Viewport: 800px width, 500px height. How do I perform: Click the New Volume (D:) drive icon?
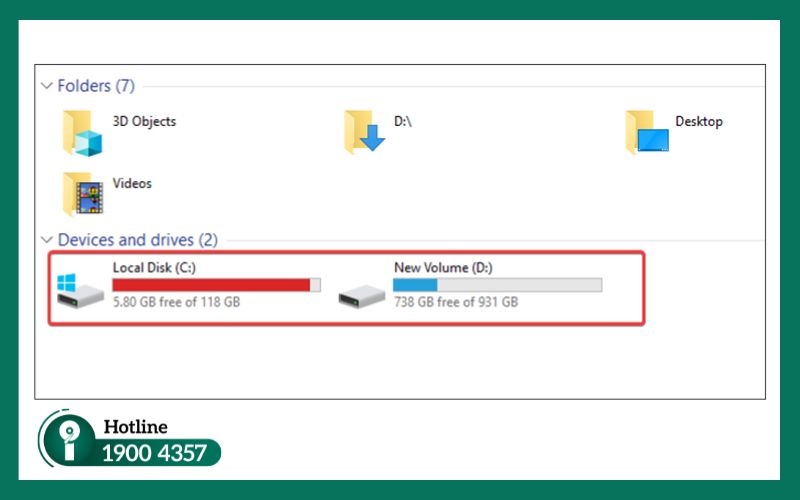361,291
